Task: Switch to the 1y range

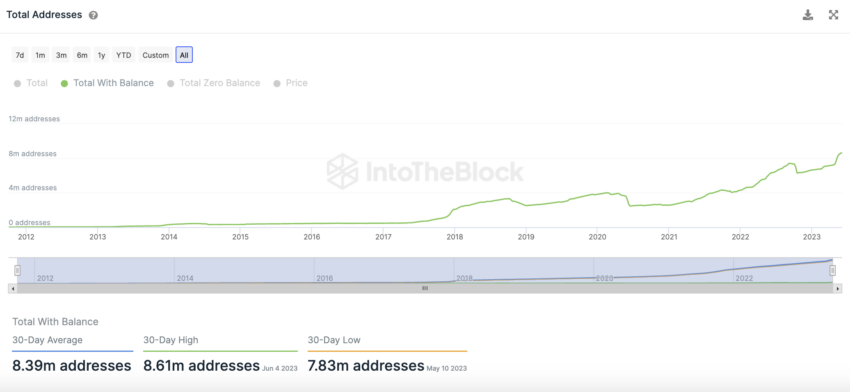Action: tap(101, 55)
